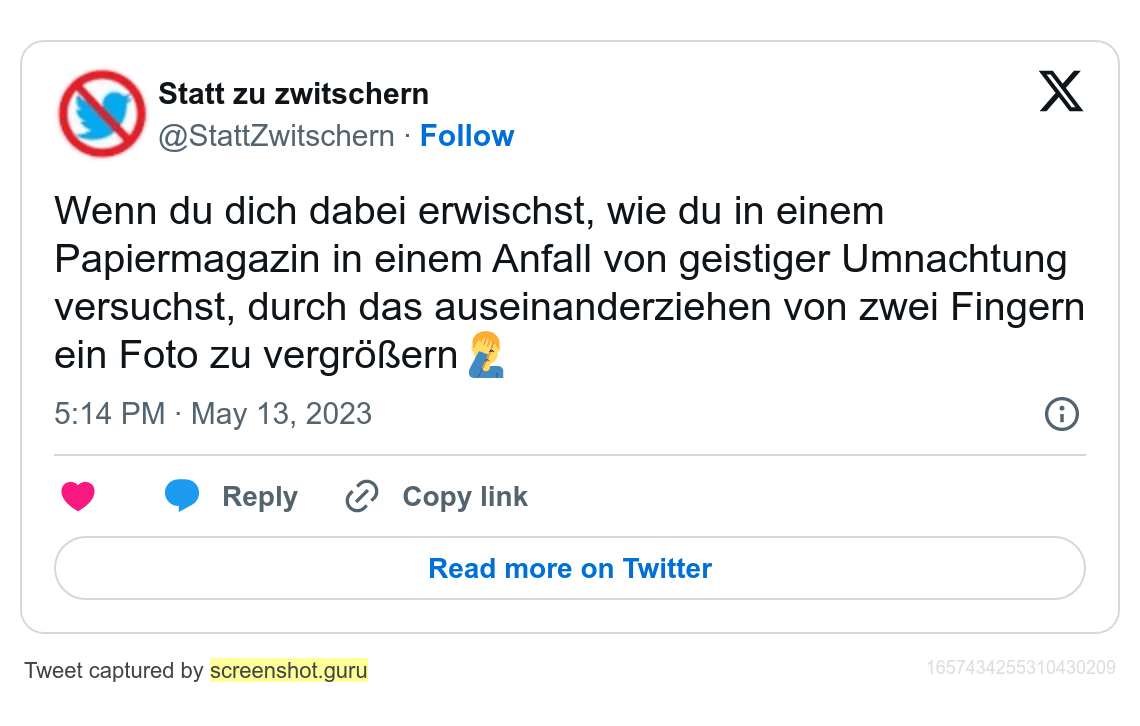Click the "Read more on Twitter" button
The height and width of the screenshot is (726, 1140).
pyautogui.click(x=570, y=568)
